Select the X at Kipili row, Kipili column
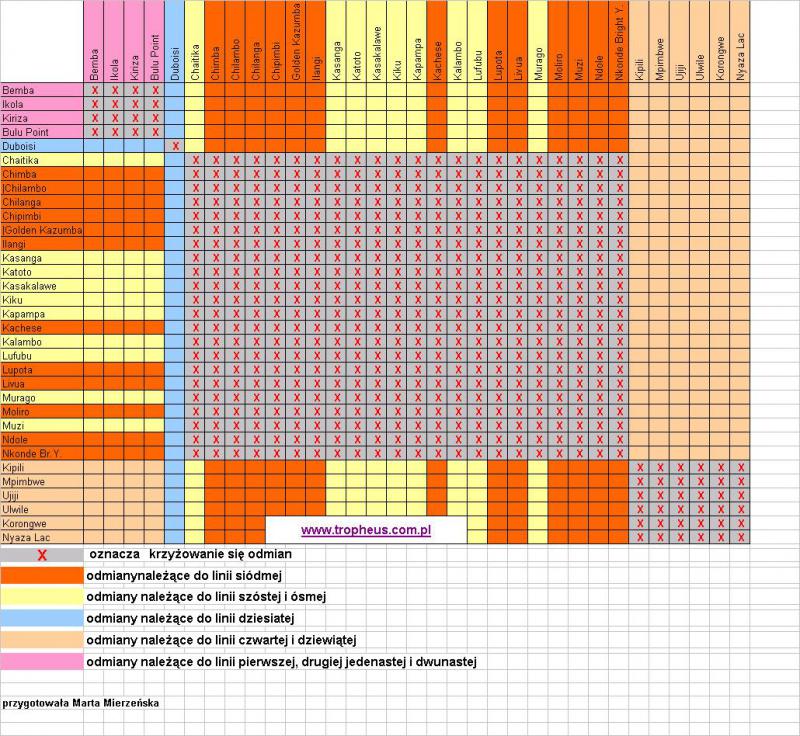Viewport: 800px width, 736px height. pos(640,467)
